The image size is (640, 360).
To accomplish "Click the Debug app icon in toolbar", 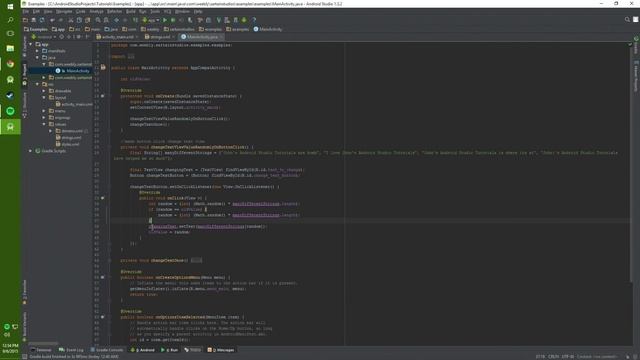I will click(x=173, y=20).
